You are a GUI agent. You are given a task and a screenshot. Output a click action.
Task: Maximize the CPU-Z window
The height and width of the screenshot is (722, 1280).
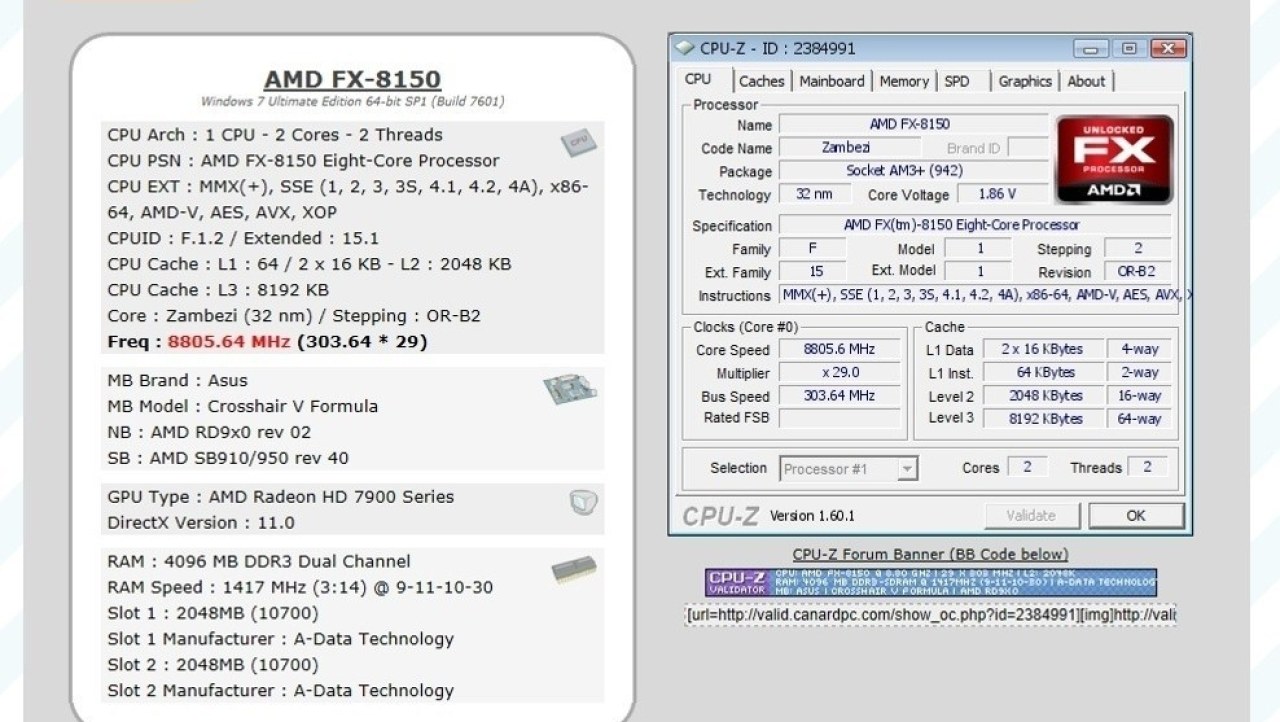(1129, 48)
